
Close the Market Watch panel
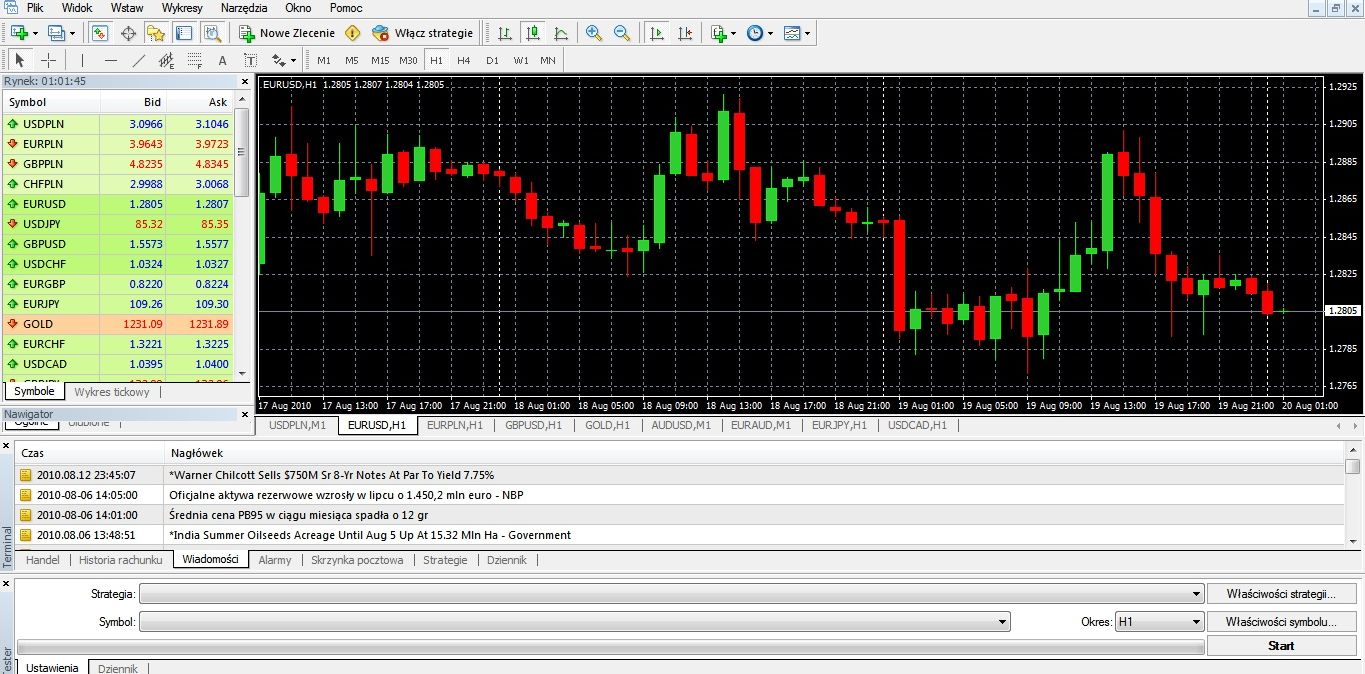click(245, 81)
